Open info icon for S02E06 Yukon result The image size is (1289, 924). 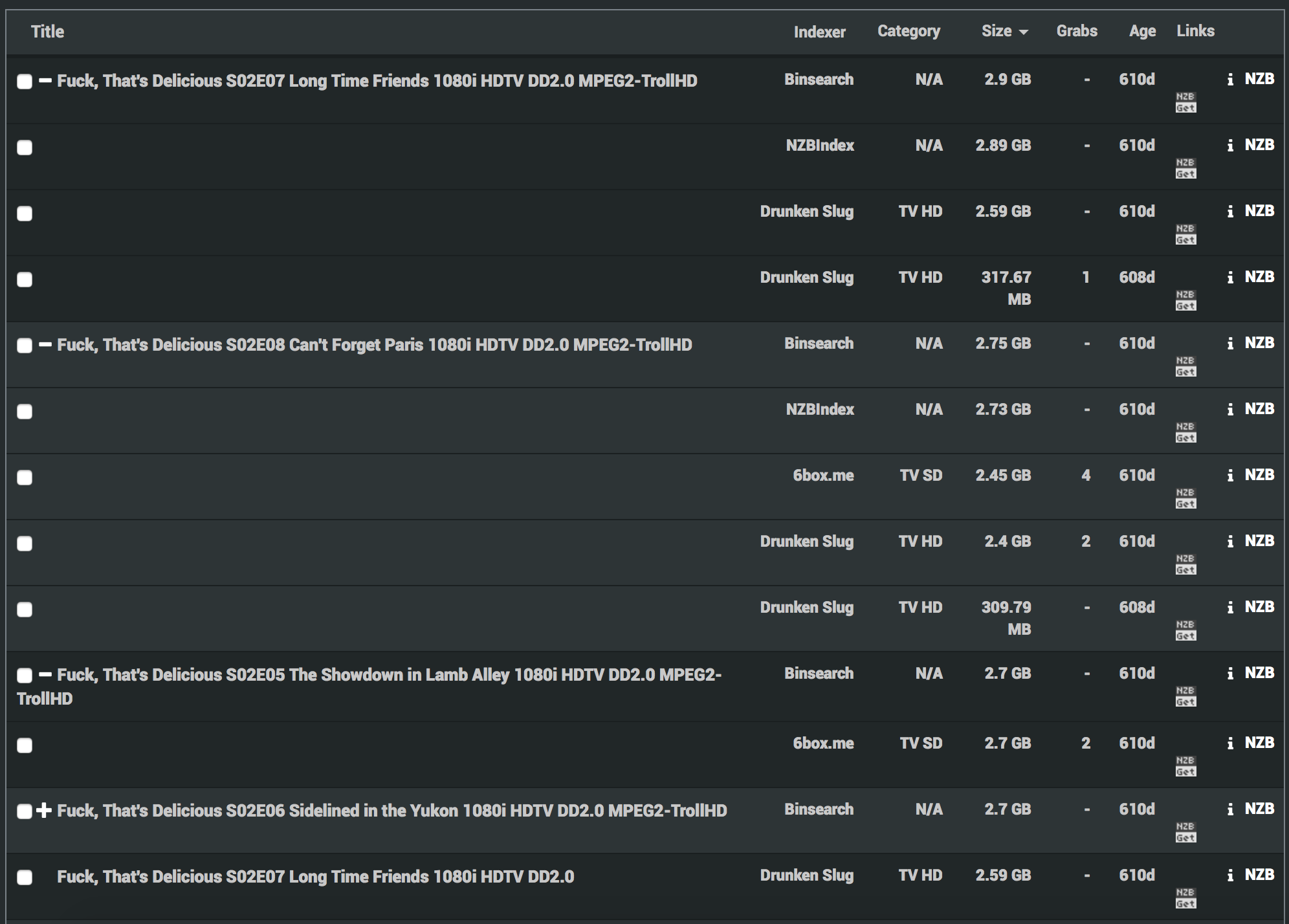coord(1229,809)
